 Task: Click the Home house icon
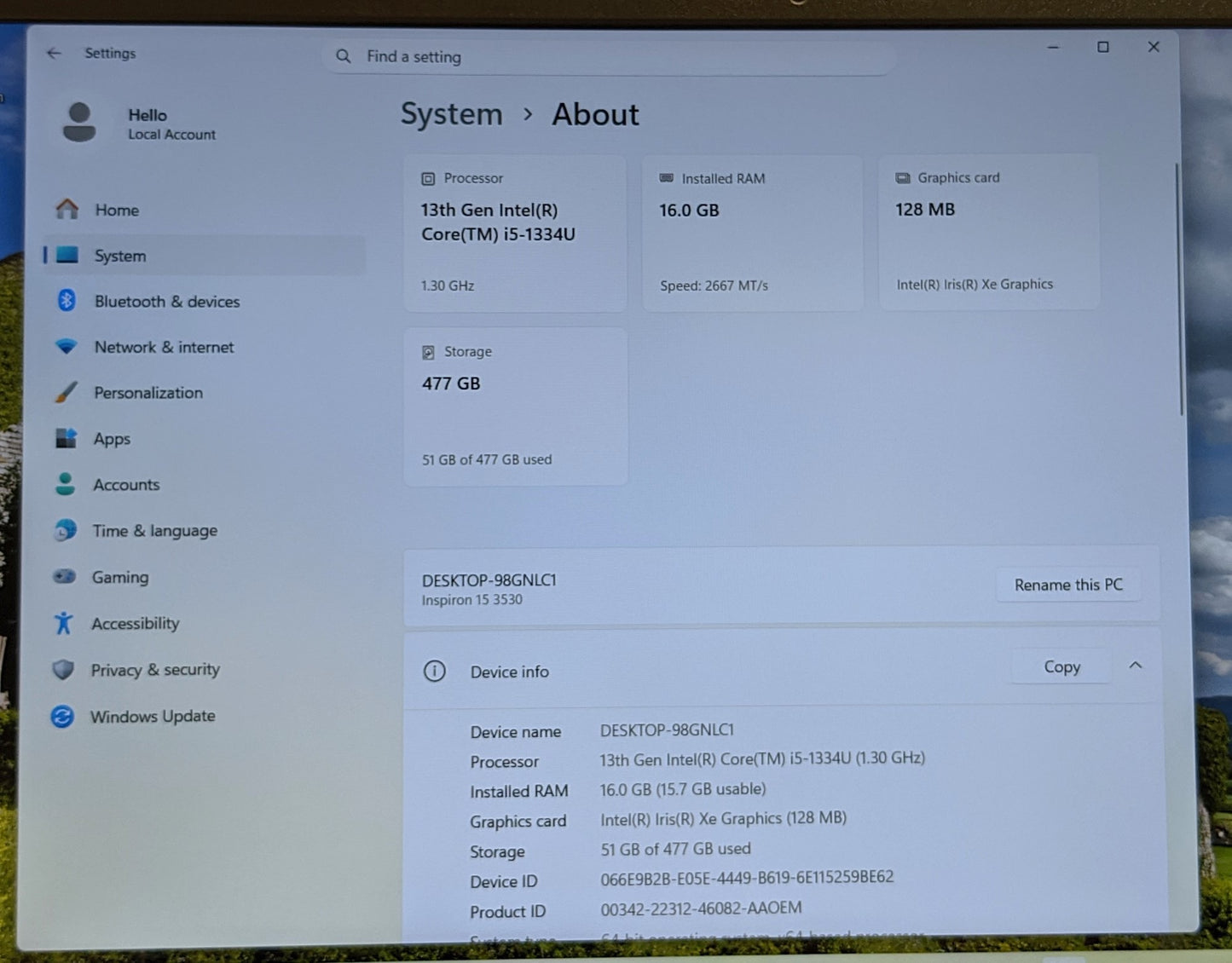pyautogui.click(x=67, y=209)
